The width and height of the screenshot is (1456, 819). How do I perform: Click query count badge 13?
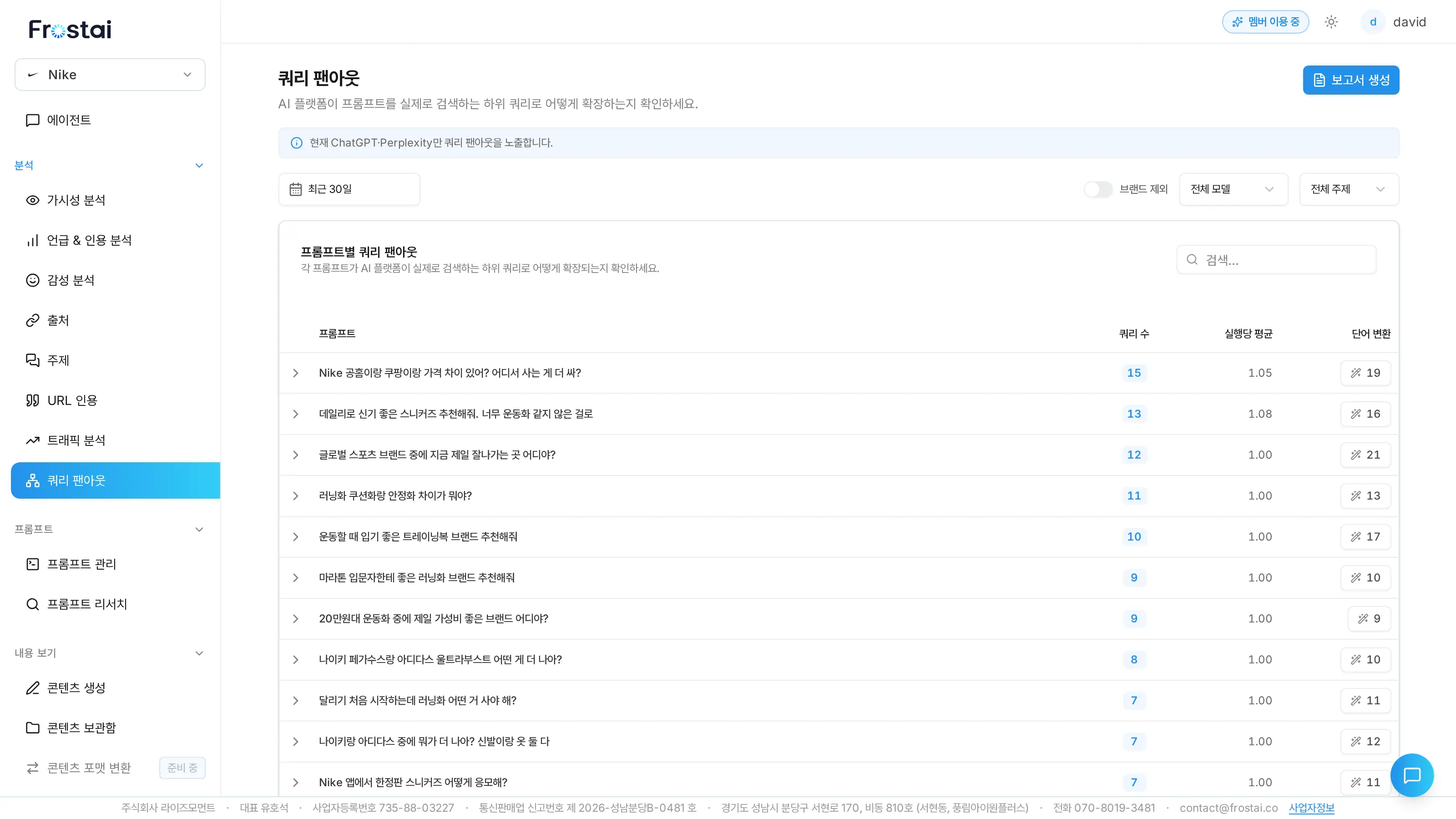click(x=1134, y=414)
